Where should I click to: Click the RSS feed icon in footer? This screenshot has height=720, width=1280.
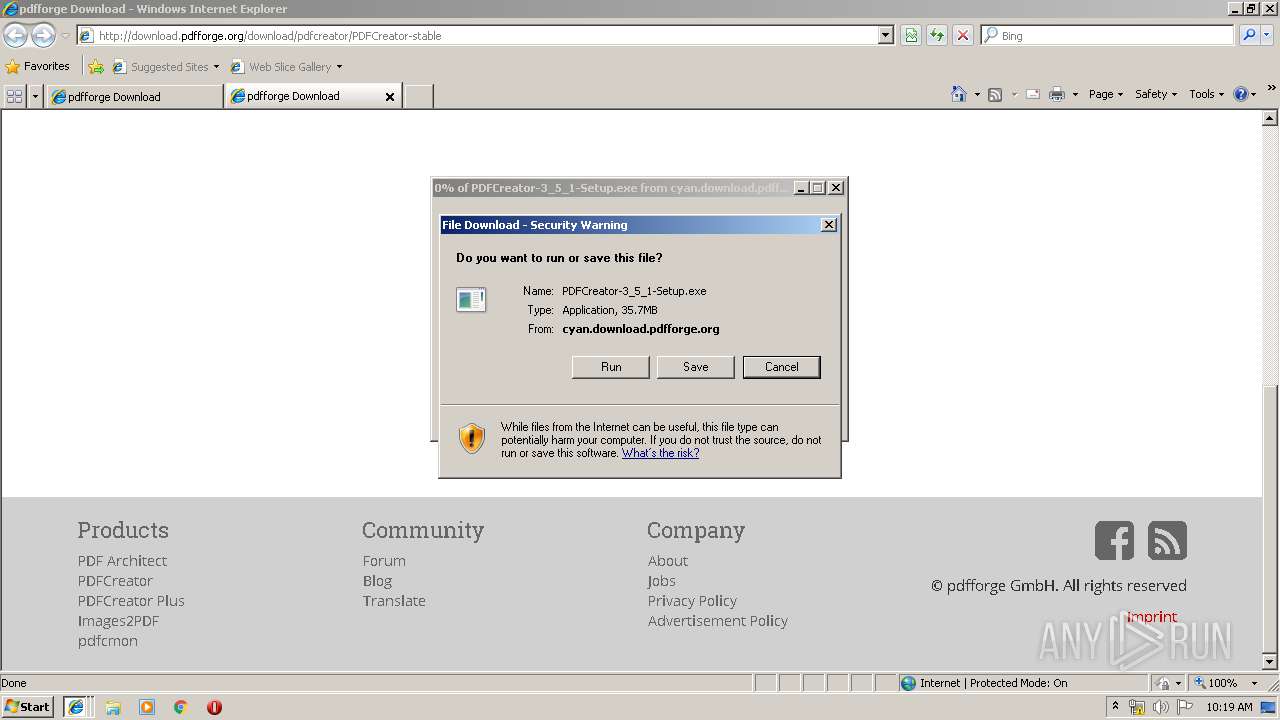pyautogui.click(x=1167, y=540)
